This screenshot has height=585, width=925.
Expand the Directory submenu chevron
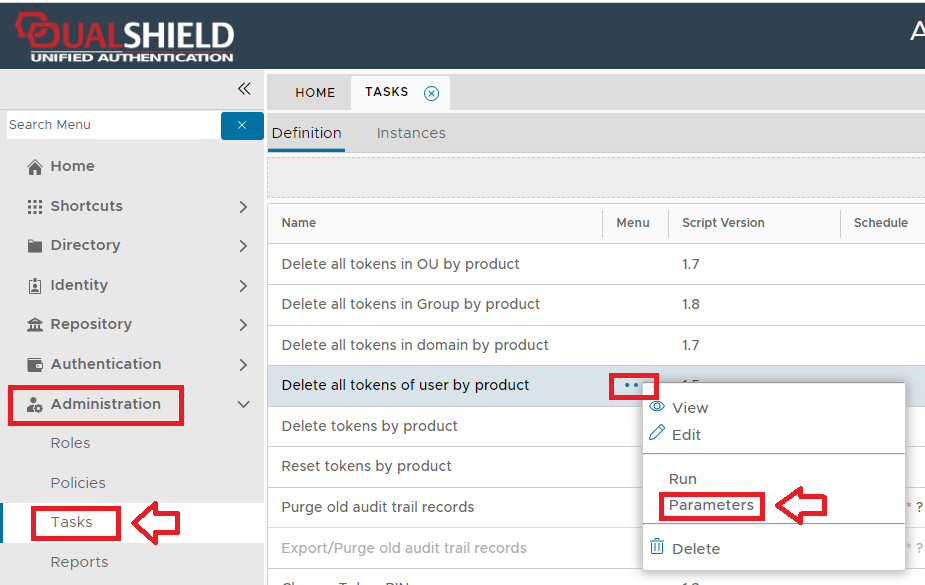(243, 246)
